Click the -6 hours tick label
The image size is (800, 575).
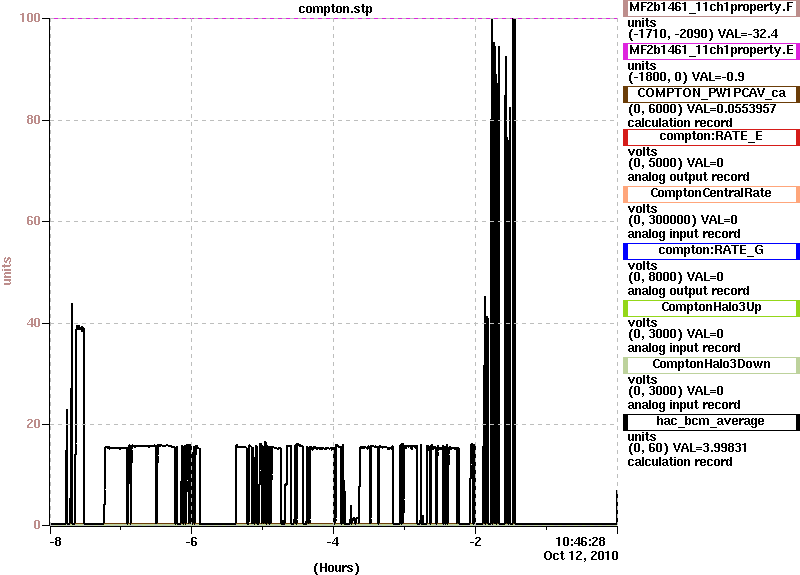click(x=191, y=541)
